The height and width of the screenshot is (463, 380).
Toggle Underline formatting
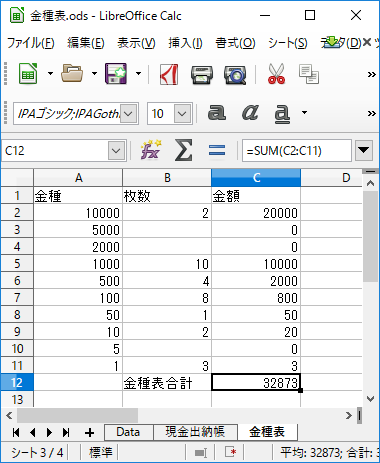(282, 113)
